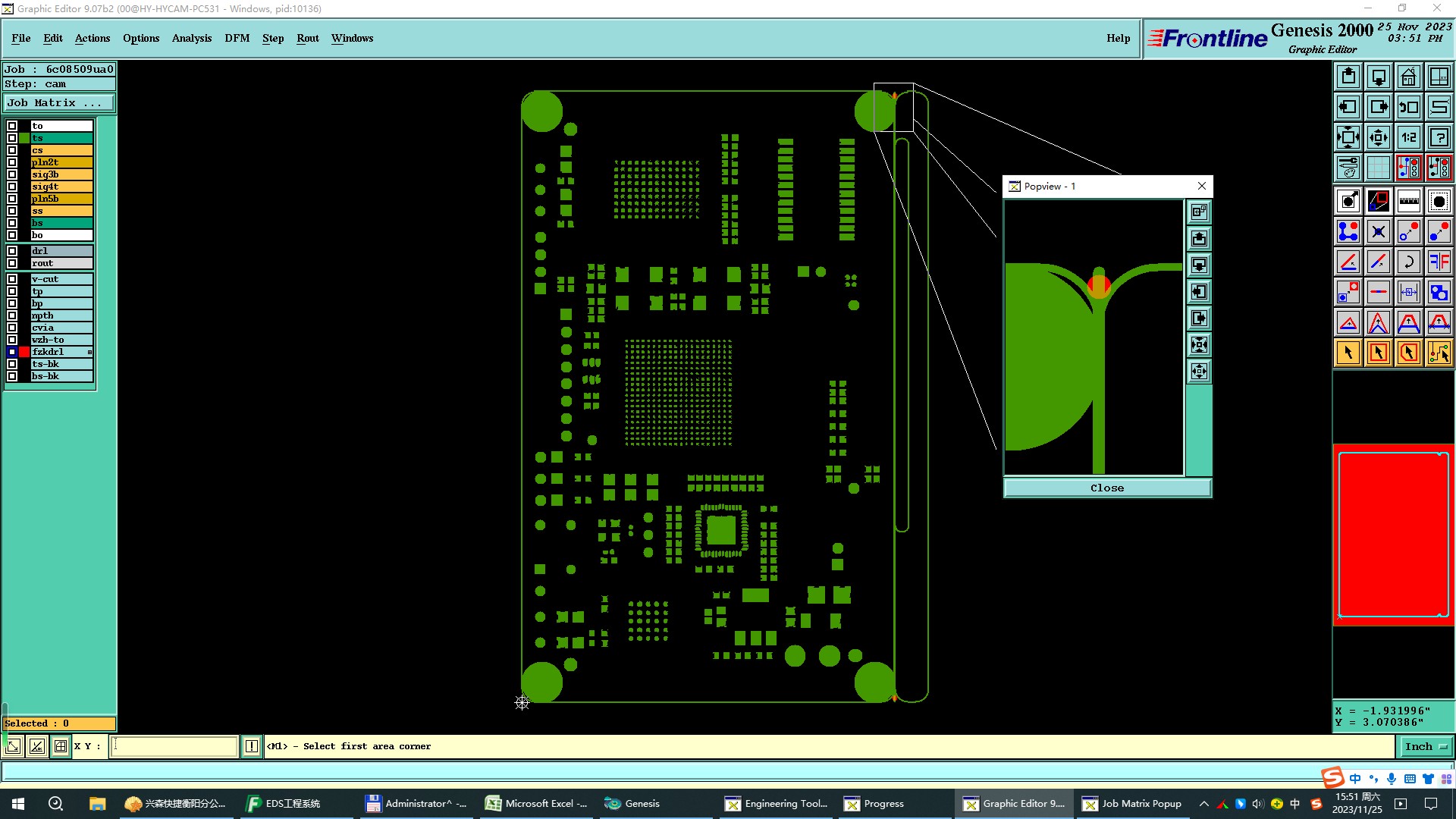The image size is (1456, 819).
Task: Enable the drl layer checkbox
Action: point(12,251)
